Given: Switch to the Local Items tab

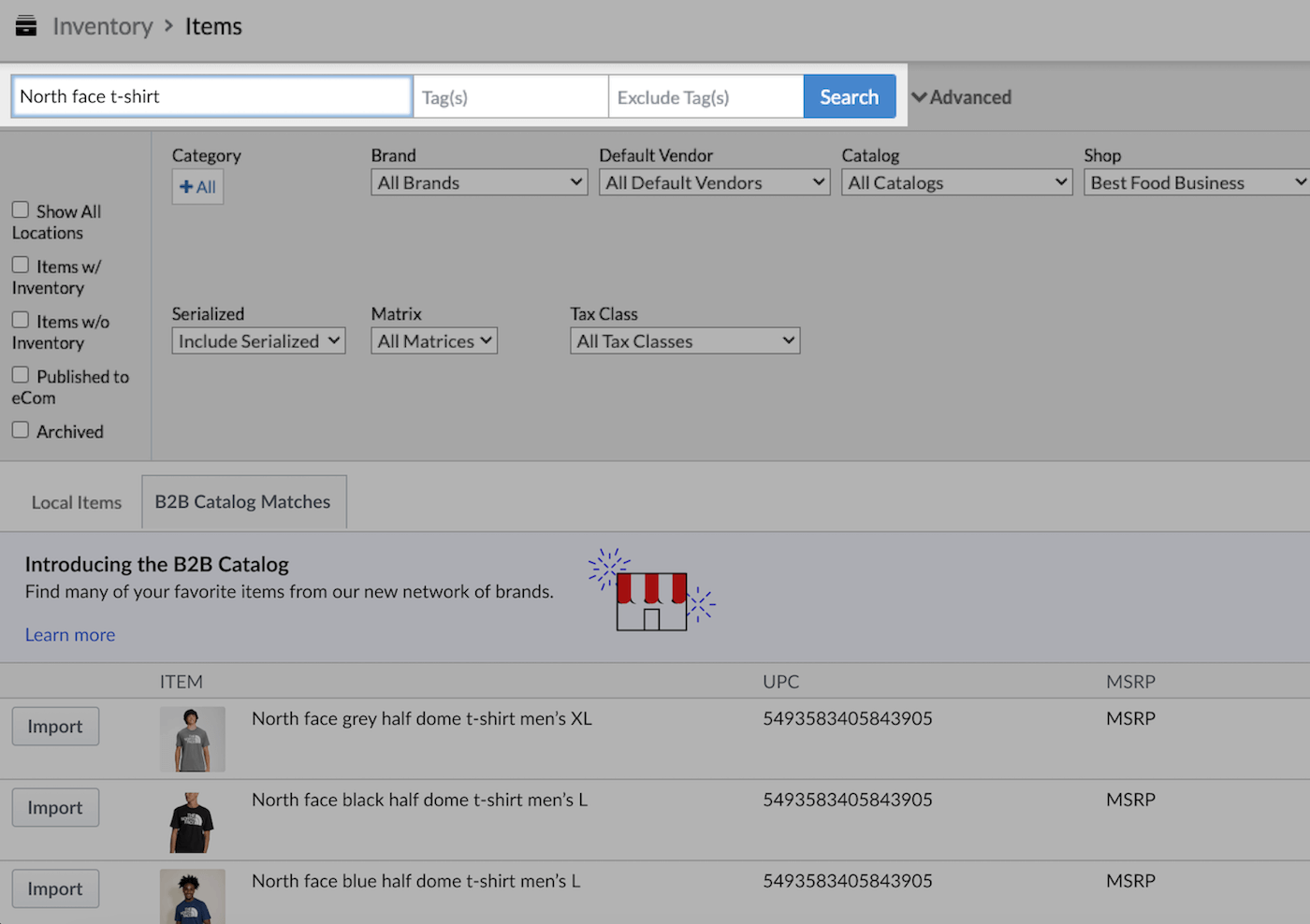Looking at the screenshot, I should pos(77,503).
